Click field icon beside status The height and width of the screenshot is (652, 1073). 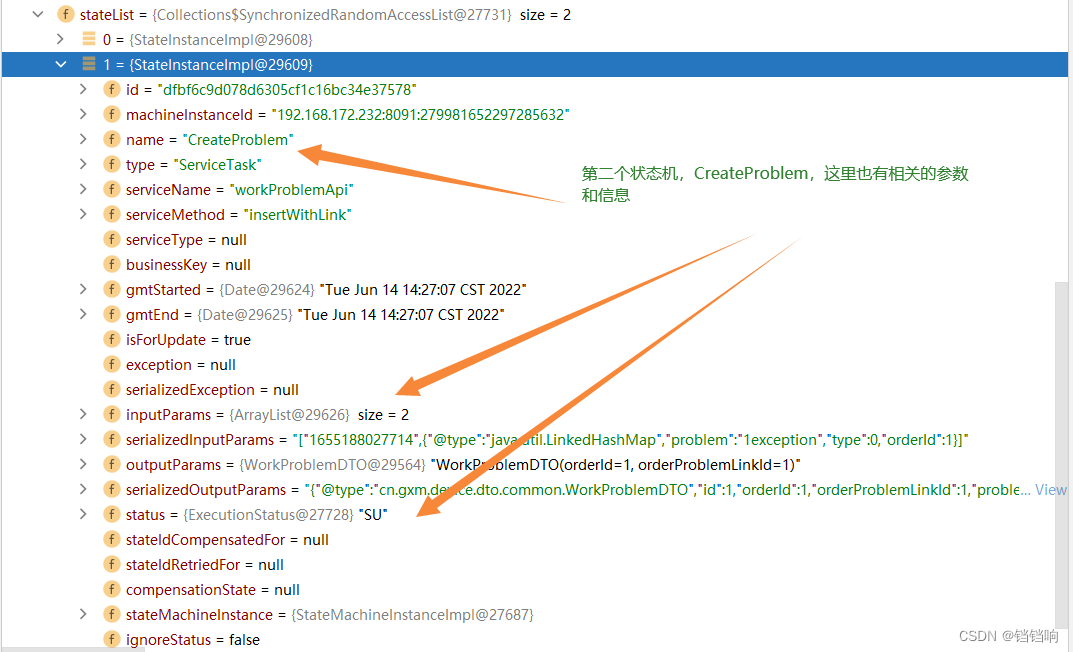tap(112, 514)
